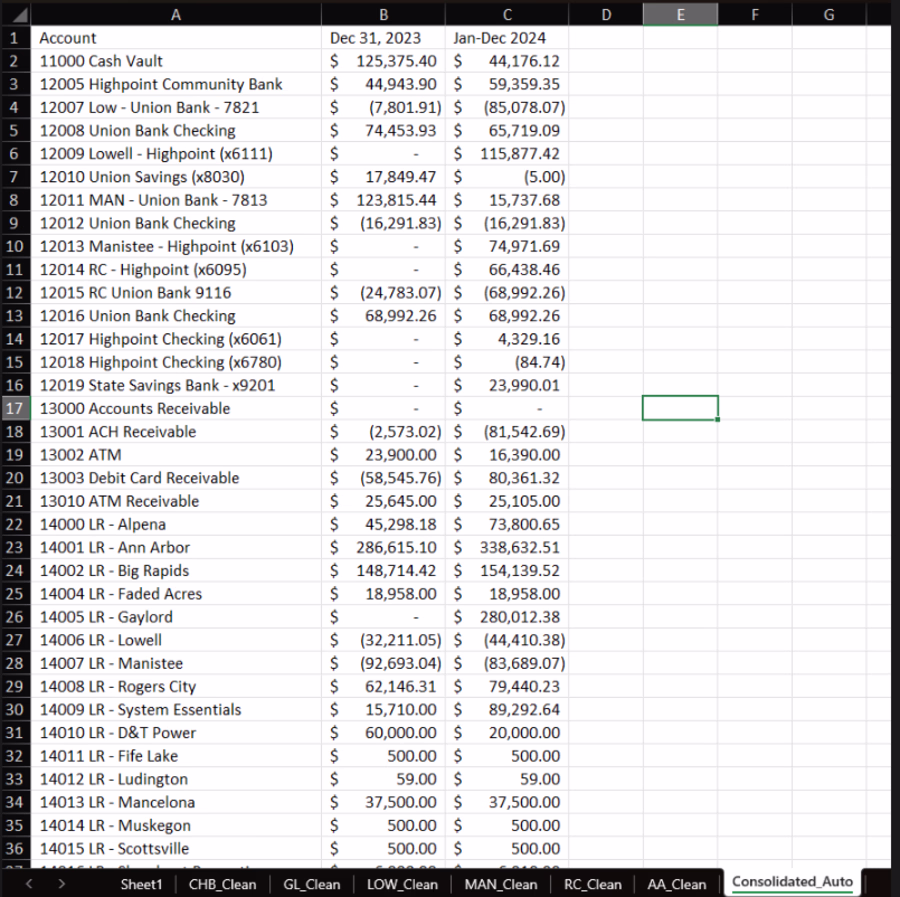Open the GL_Clean sheet tab
This screenshot has height=897, width=900.
coord(312,884)
